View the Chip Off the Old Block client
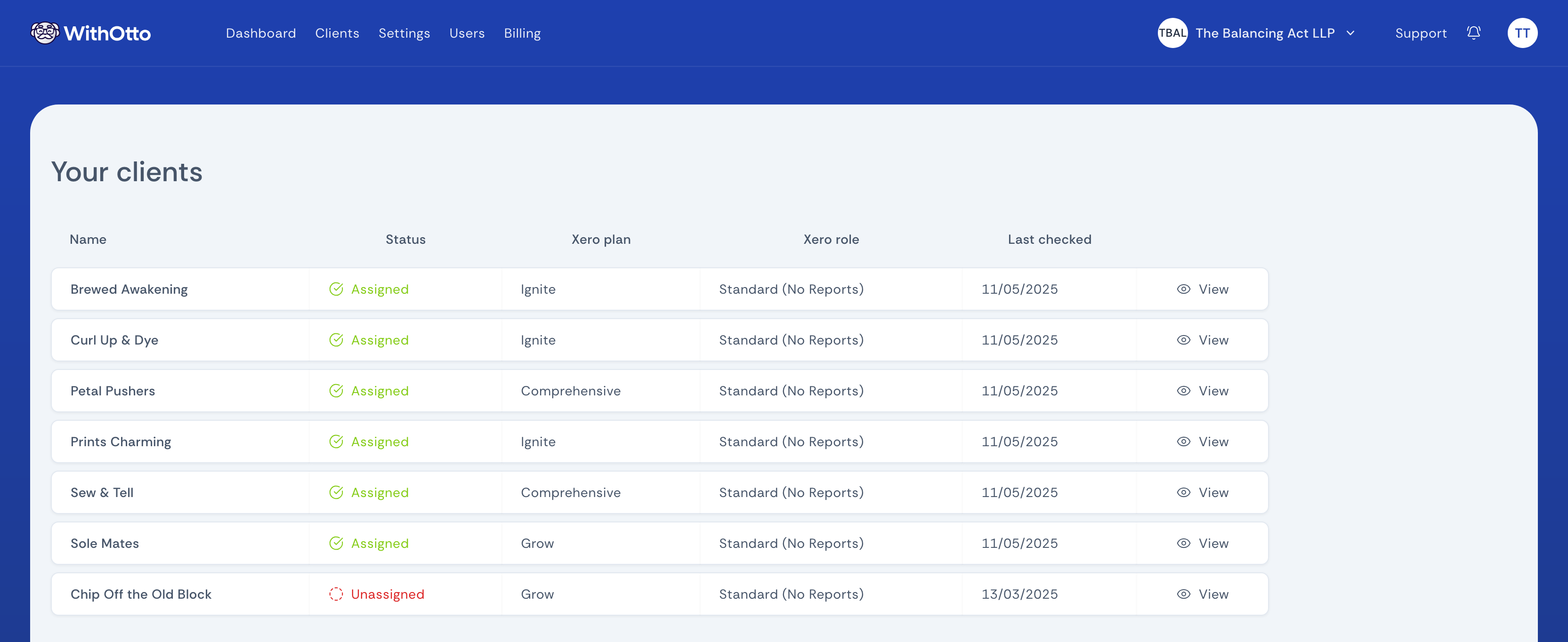This screenshot has height=642, width=1568. (x=1202, y=594)
